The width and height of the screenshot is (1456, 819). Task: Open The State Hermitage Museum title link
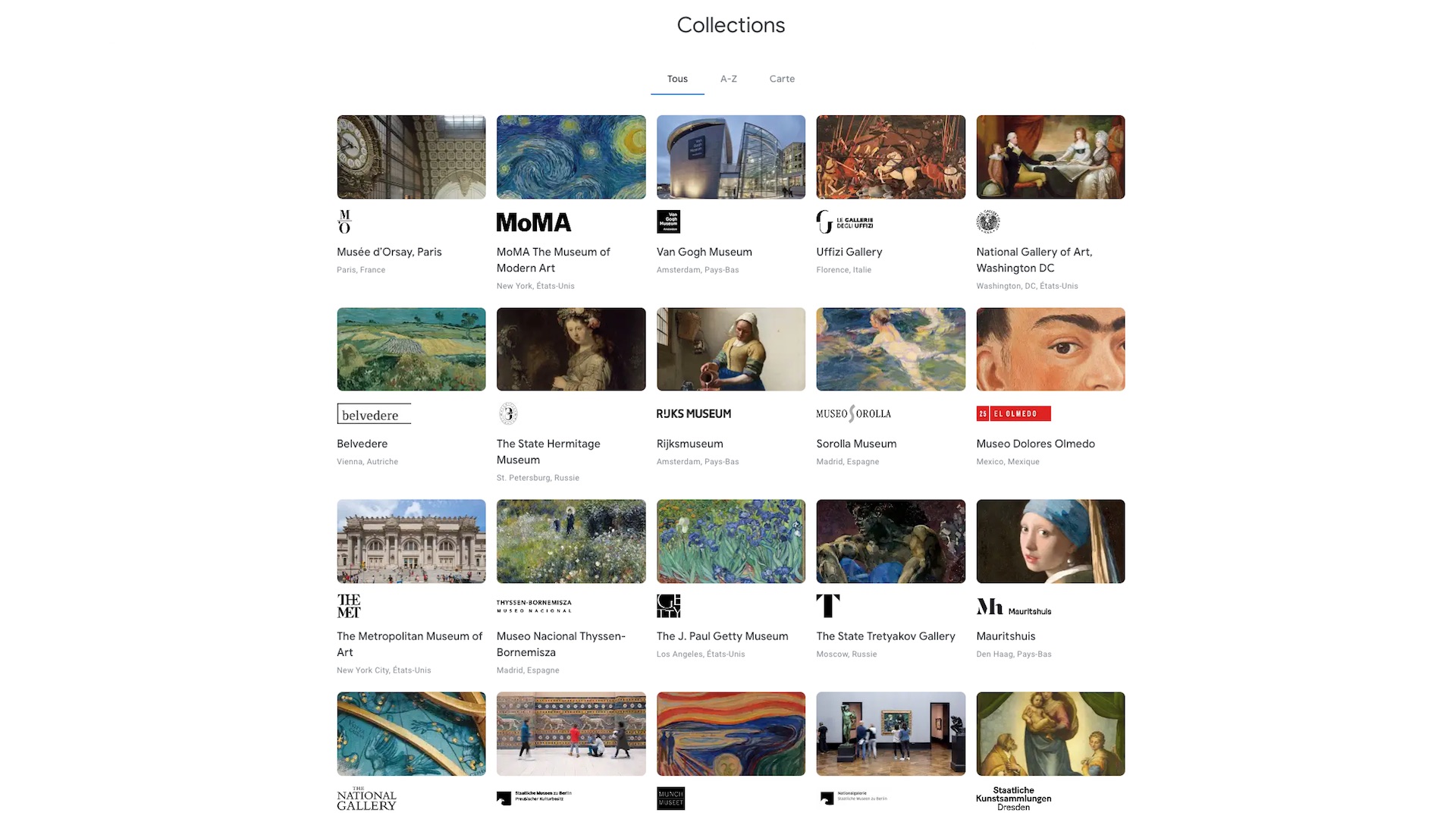[x=548, y=451]
